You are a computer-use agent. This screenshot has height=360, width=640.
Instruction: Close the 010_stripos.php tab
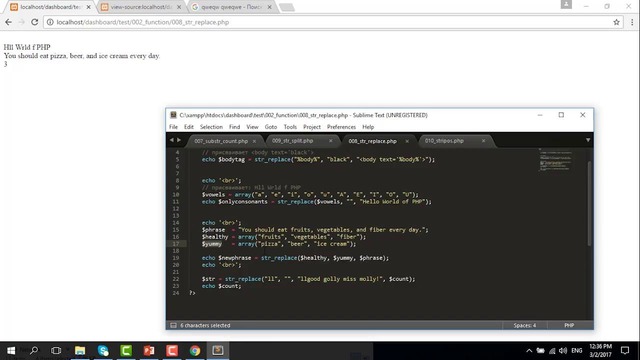click(x=483, y=141)
